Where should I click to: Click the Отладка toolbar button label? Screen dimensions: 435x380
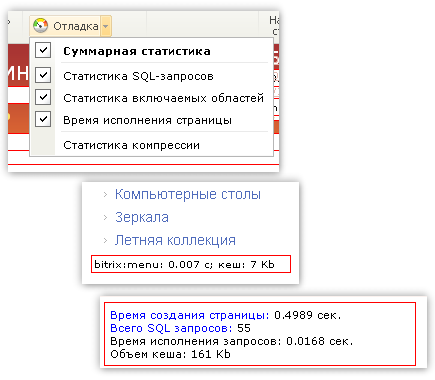click(76, 26)
